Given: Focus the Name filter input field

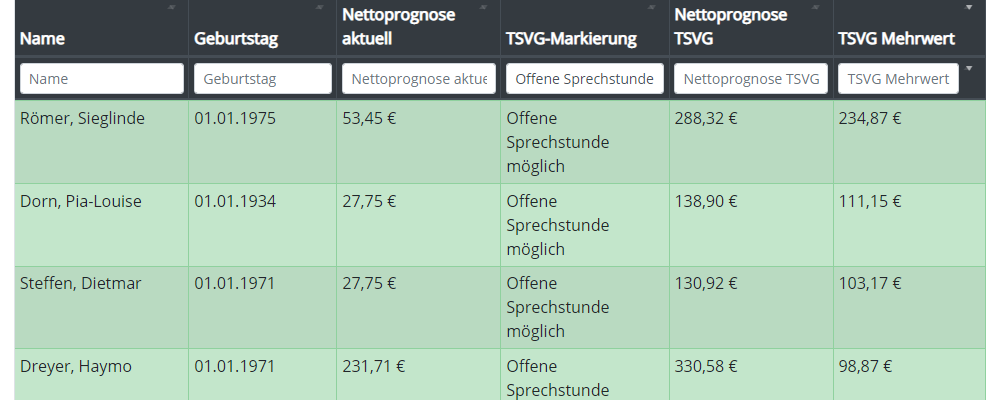Looking at the screenshot, I should [x=101, y=79].
